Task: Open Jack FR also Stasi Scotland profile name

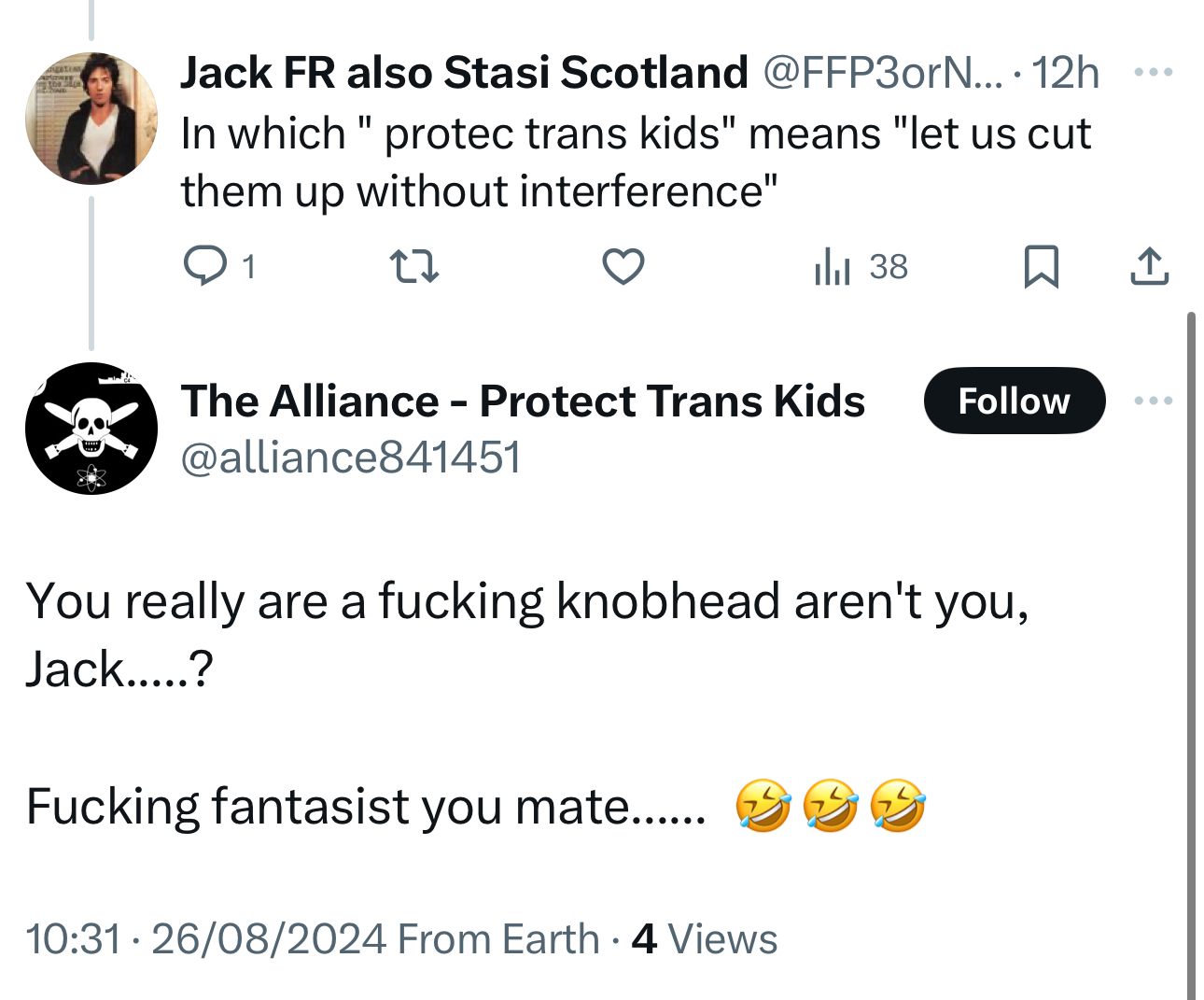Action: pyautogui.click(x=464, y=72)
